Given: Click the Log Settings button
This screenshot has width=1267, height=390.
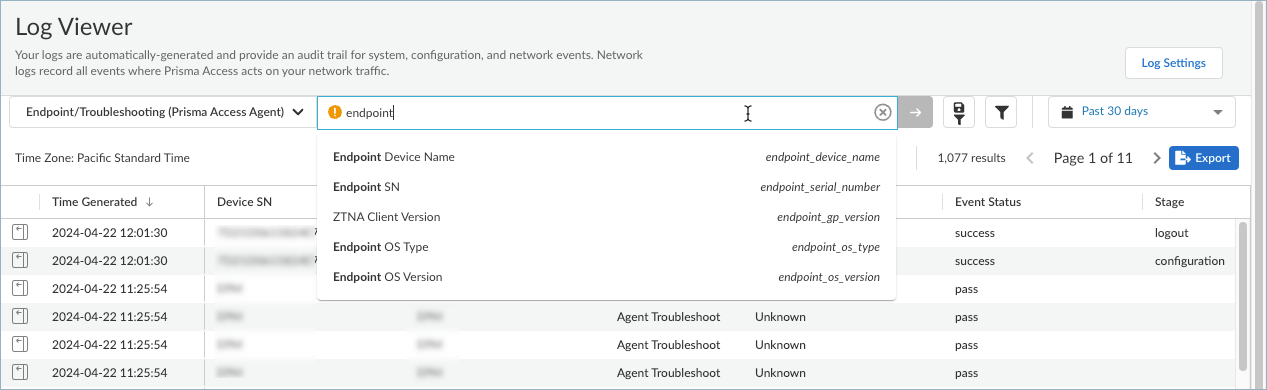Looking at the screenshot, I should point(1174,62).
